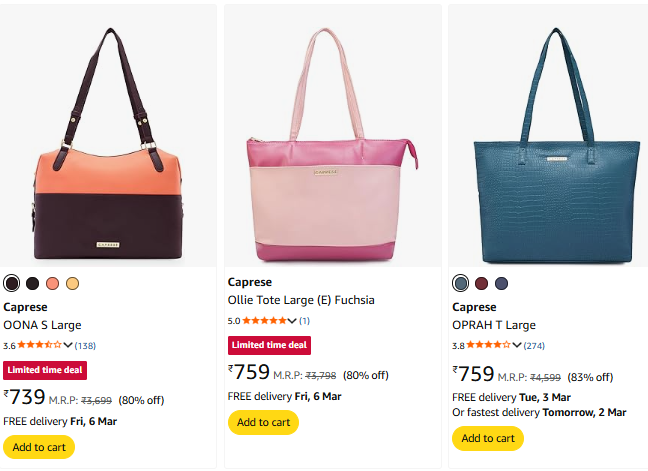
Task: Open the OONA S Large product title
Action: click(42, 325)
